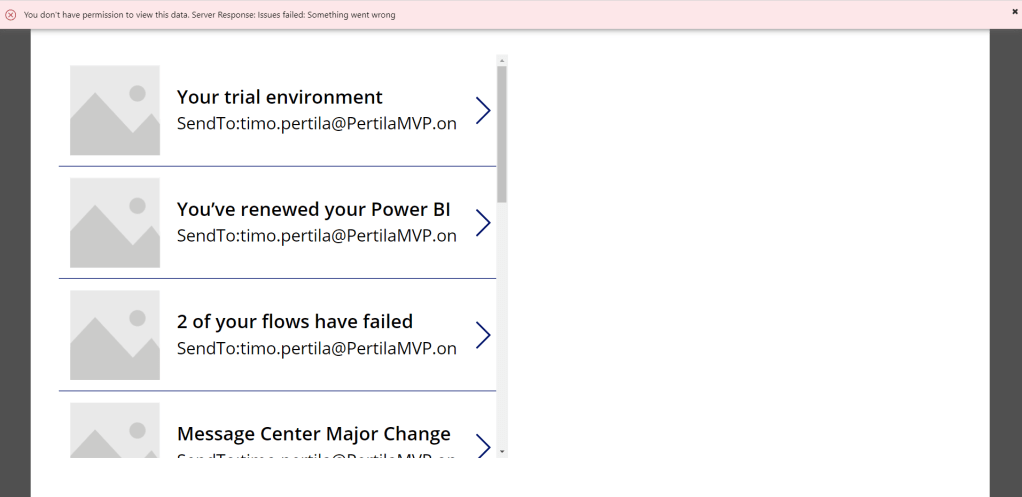
Task: Dismiss the permission error banner
Action: coord(1015,11)
